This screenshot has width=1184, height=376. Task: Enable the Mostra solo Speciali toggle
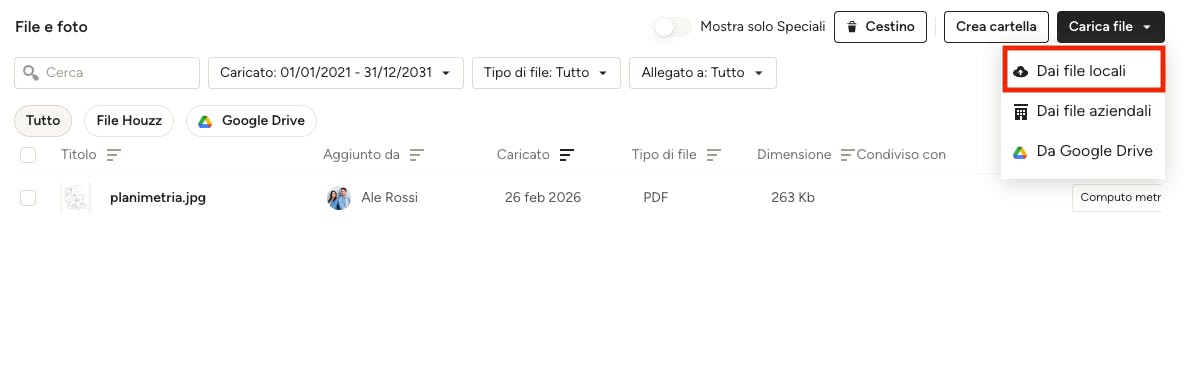(673, 27)
